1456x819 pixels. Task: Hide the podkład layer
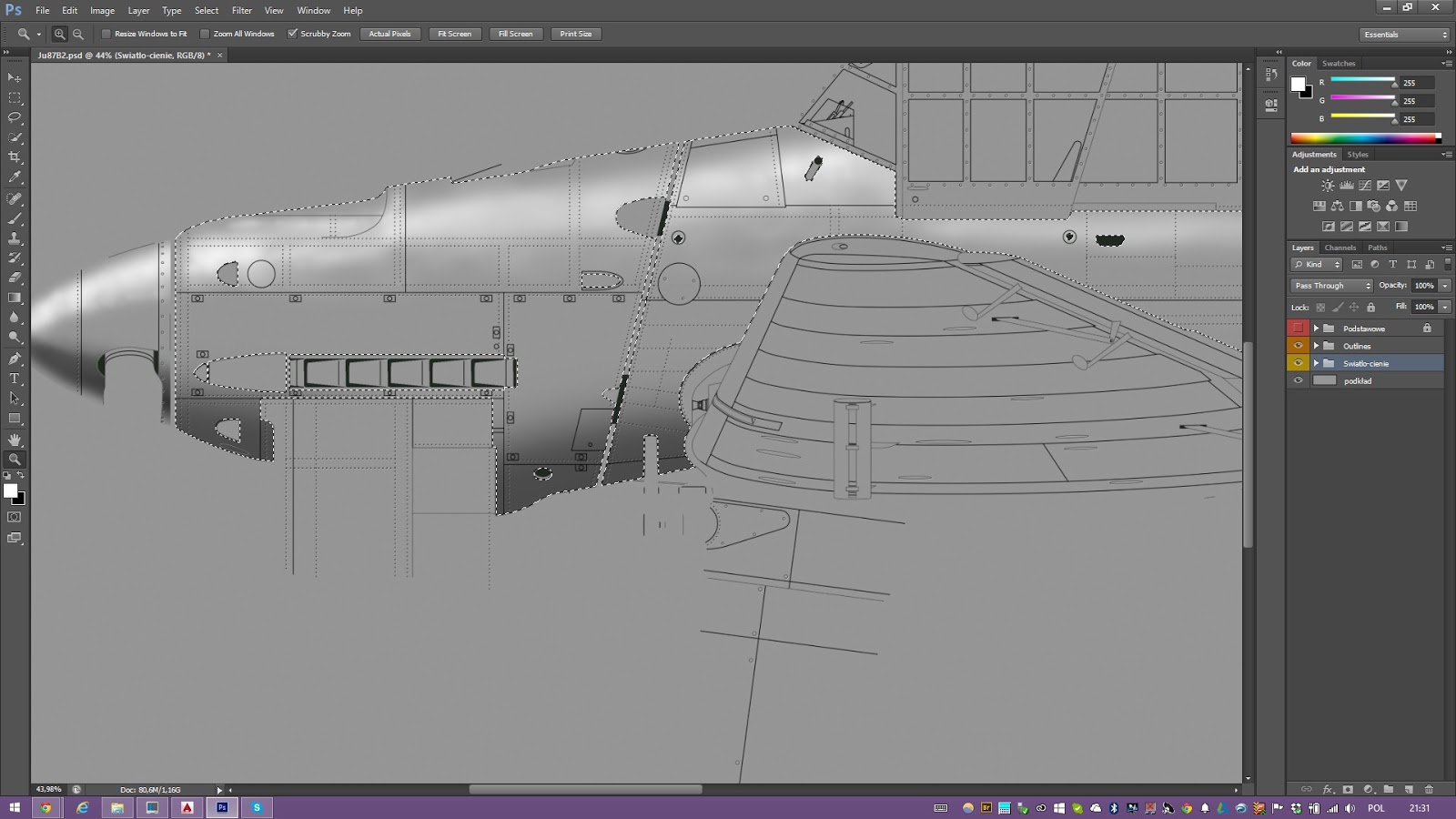tap(1298, 380)
